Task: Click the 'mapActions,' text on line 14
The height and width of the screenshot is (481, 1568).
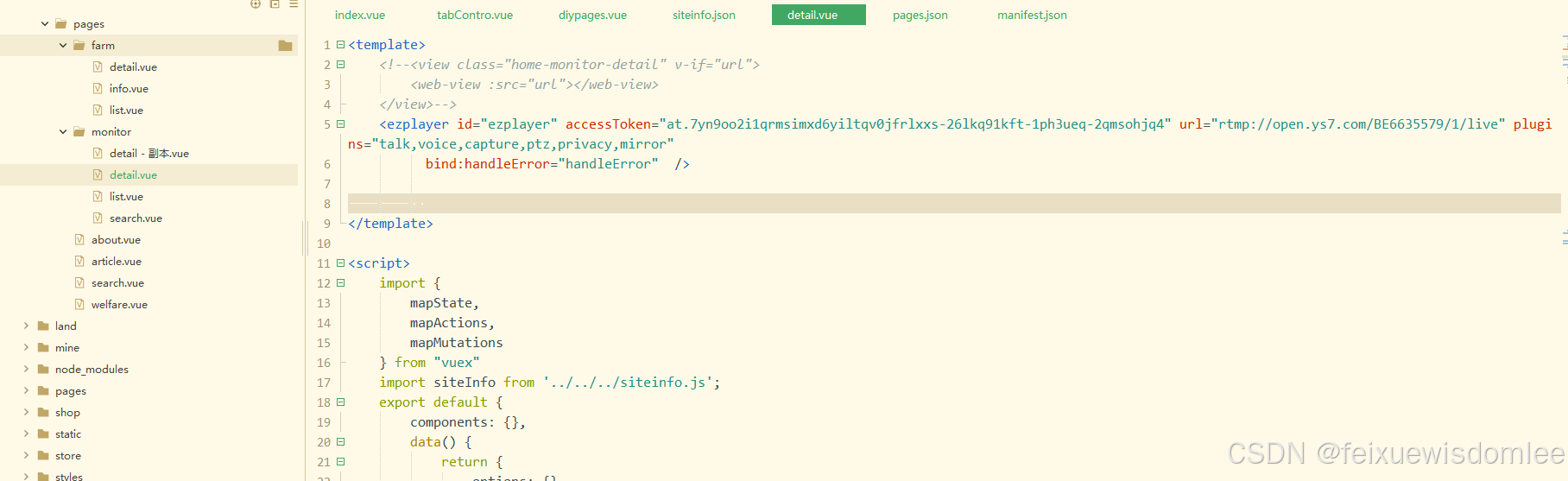Action: click(452, 323)
